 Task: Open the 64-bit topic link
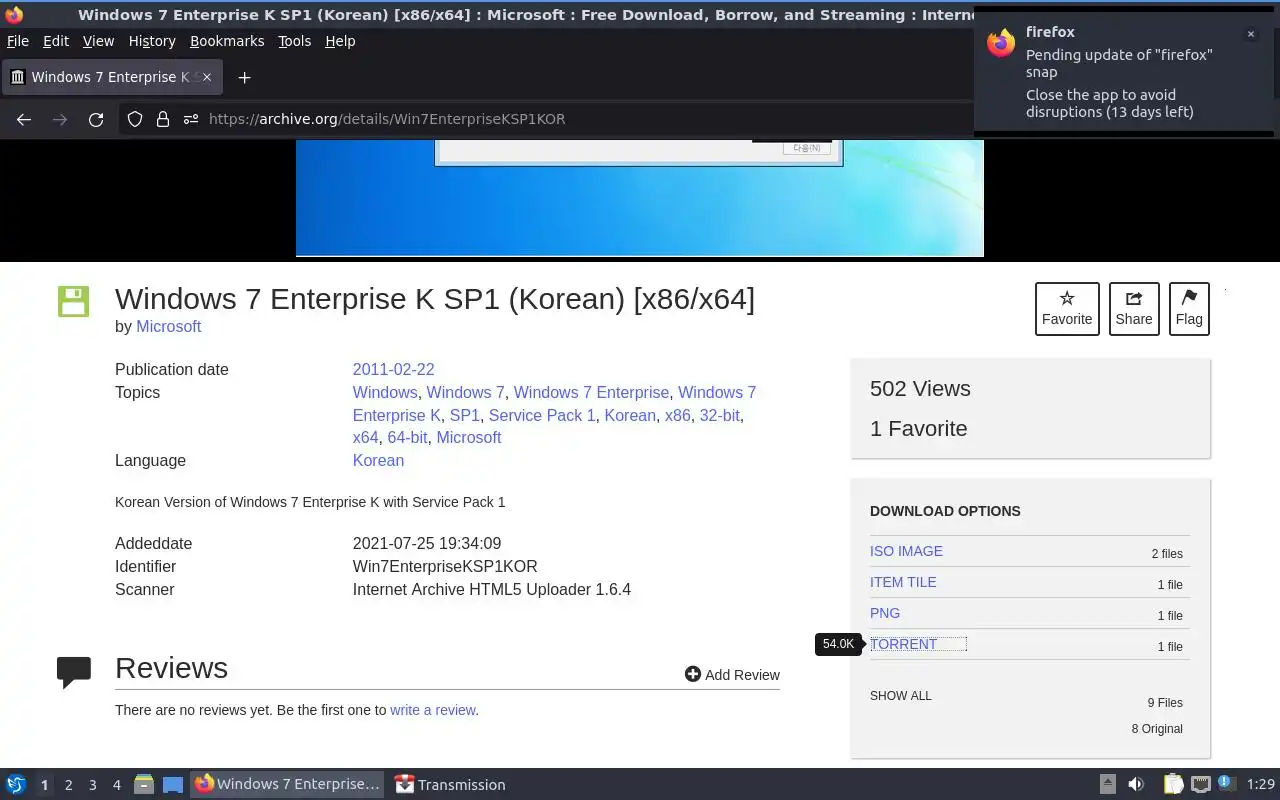[407, 438]
